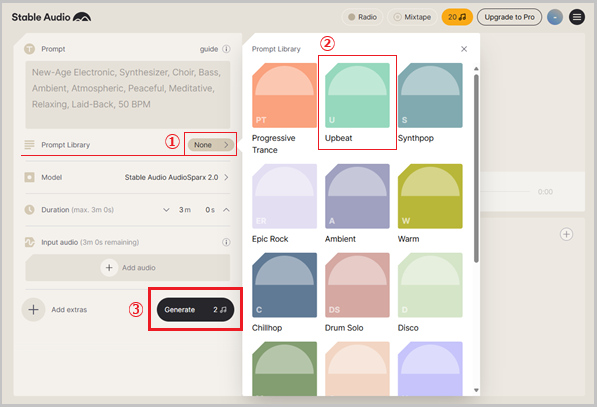
Task: Toggle the Mixtape mode
Action: pos(412,17)
